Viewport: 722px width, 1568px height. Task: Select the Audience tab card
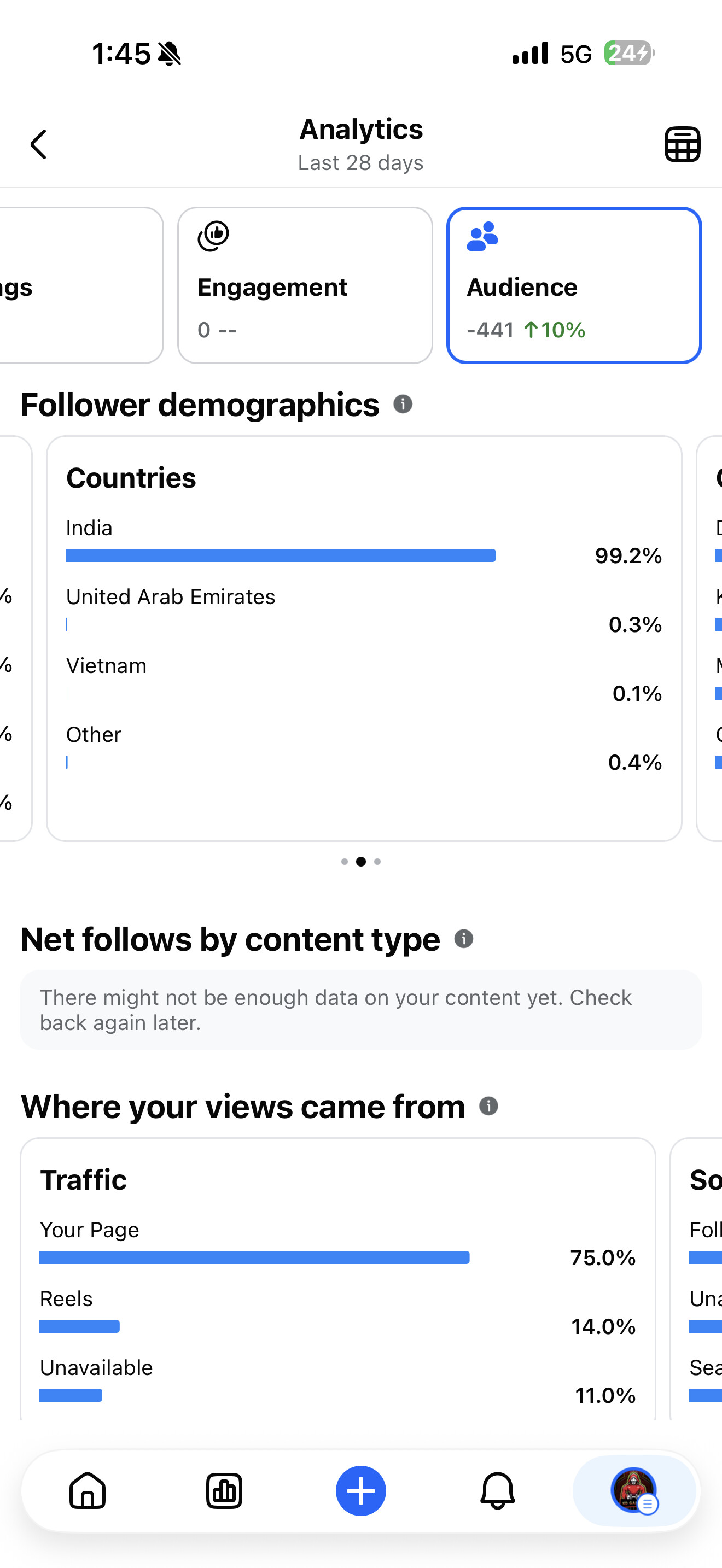(573, 285)
